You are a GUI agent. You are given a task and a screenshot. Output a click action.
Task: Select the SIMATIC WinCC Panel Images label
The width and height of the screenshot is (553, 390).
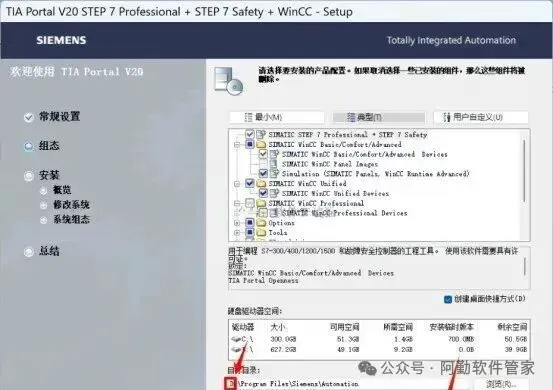pyautogui.click(x=330, y=164)
